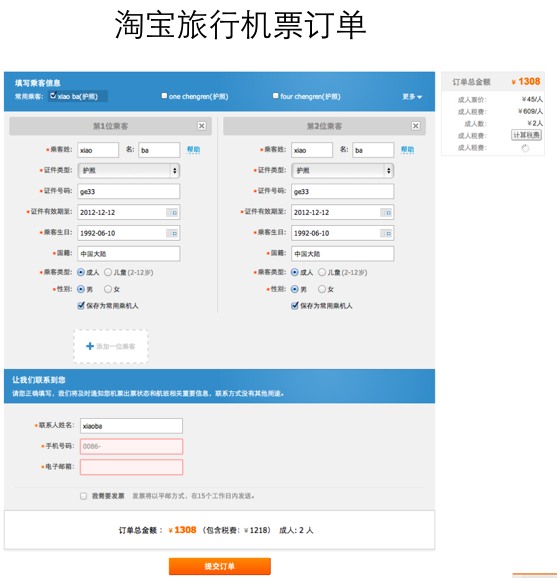559x579 pixels.
Task: Focus passenger 1 证件号码 field
Action: tap(128, 191)
